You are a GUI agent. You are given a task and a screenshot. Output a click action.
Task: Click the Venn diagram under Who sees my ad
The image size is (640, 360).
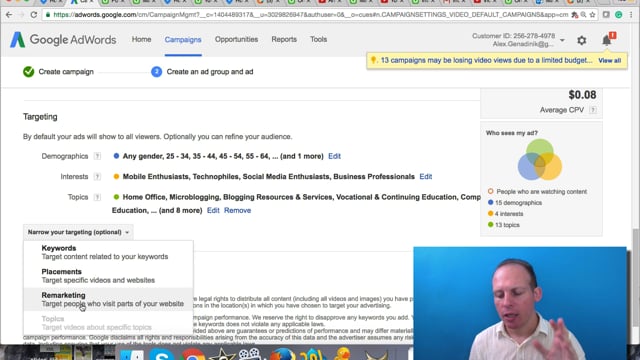540,160
